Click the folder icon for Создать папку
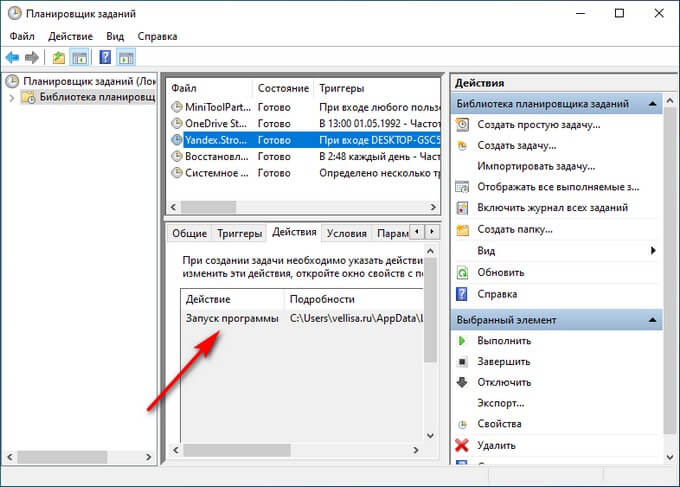The width and height of the screenshot is (680, 487). point(462,229)
